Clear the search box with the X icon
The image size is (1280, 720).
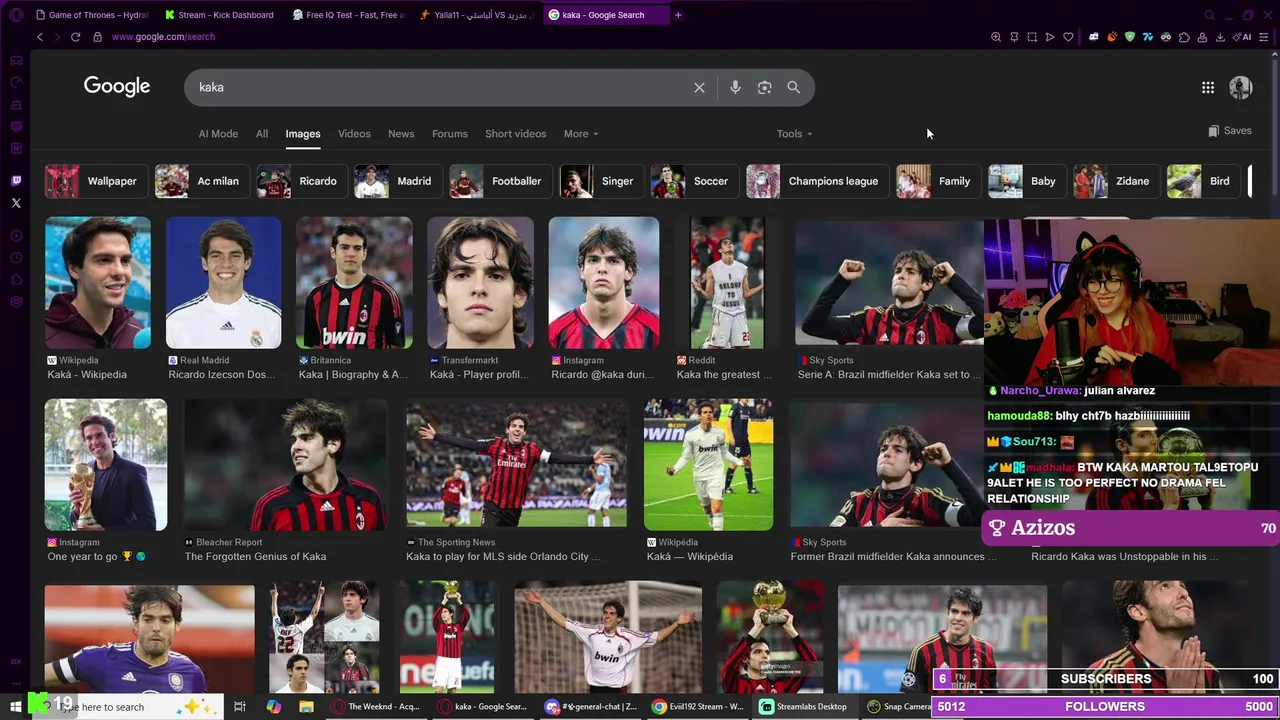coord(699,88)
